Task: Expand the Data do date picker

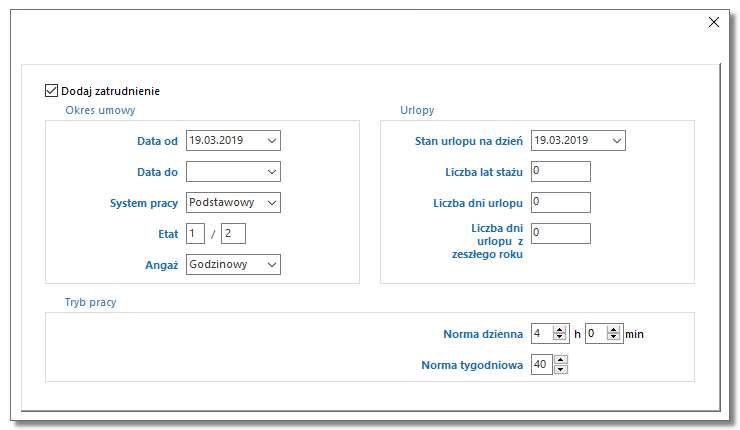Action: pyautogui.click(x=272, y=172)
